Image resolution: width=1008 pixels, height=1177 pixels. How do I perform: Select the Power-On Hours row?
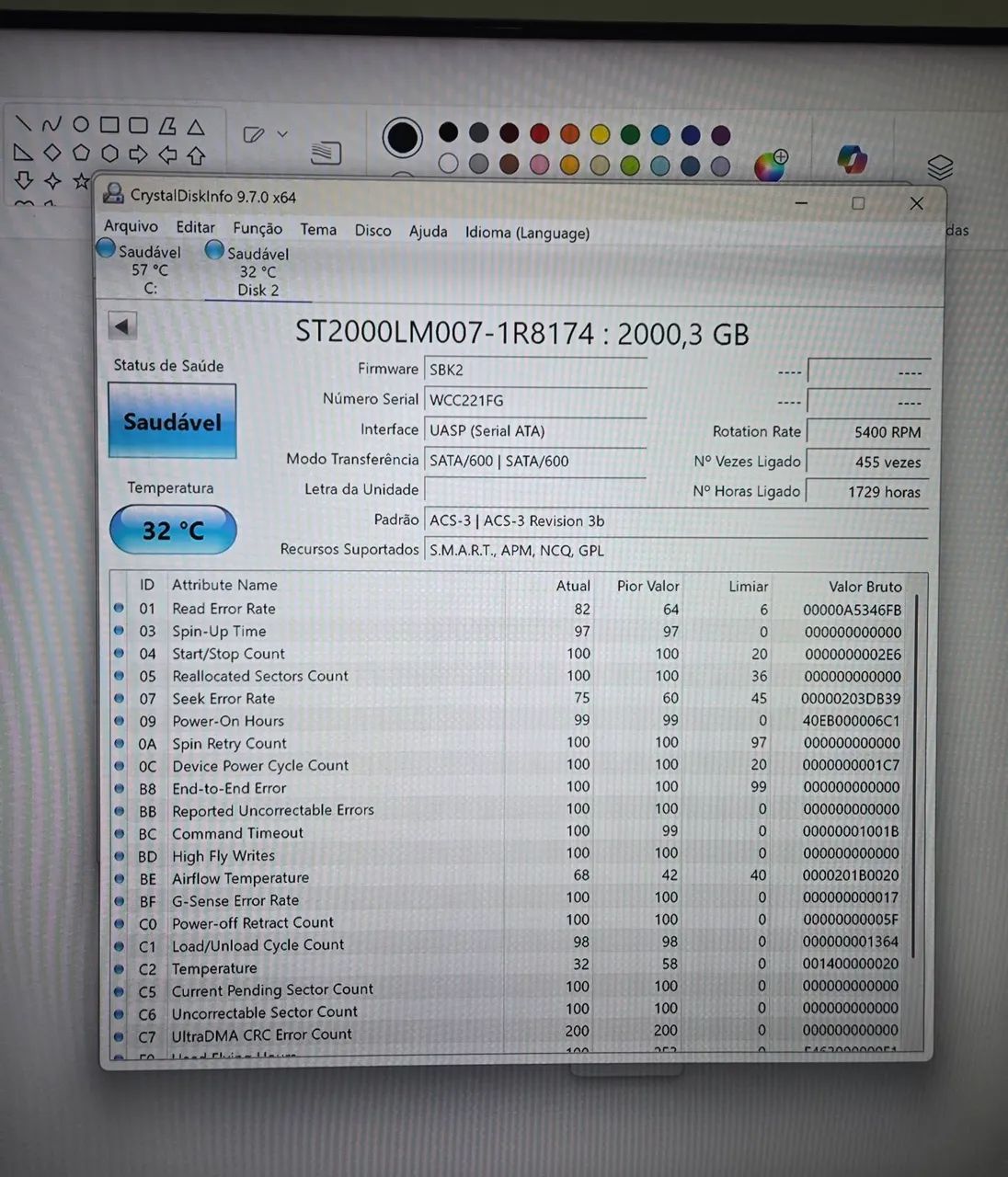(509, 721)
